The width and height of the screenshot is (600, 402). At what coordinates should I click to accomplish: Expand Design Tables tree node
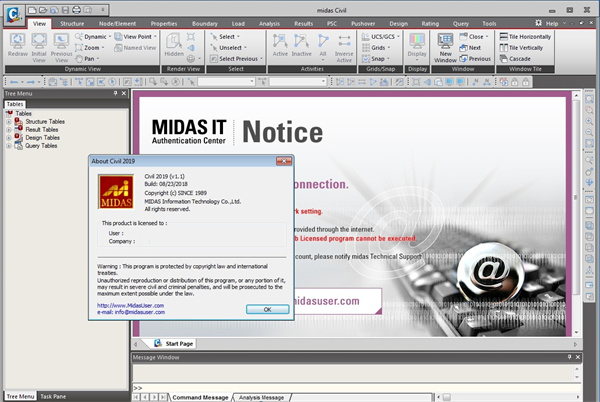click(x=8, y=138)
